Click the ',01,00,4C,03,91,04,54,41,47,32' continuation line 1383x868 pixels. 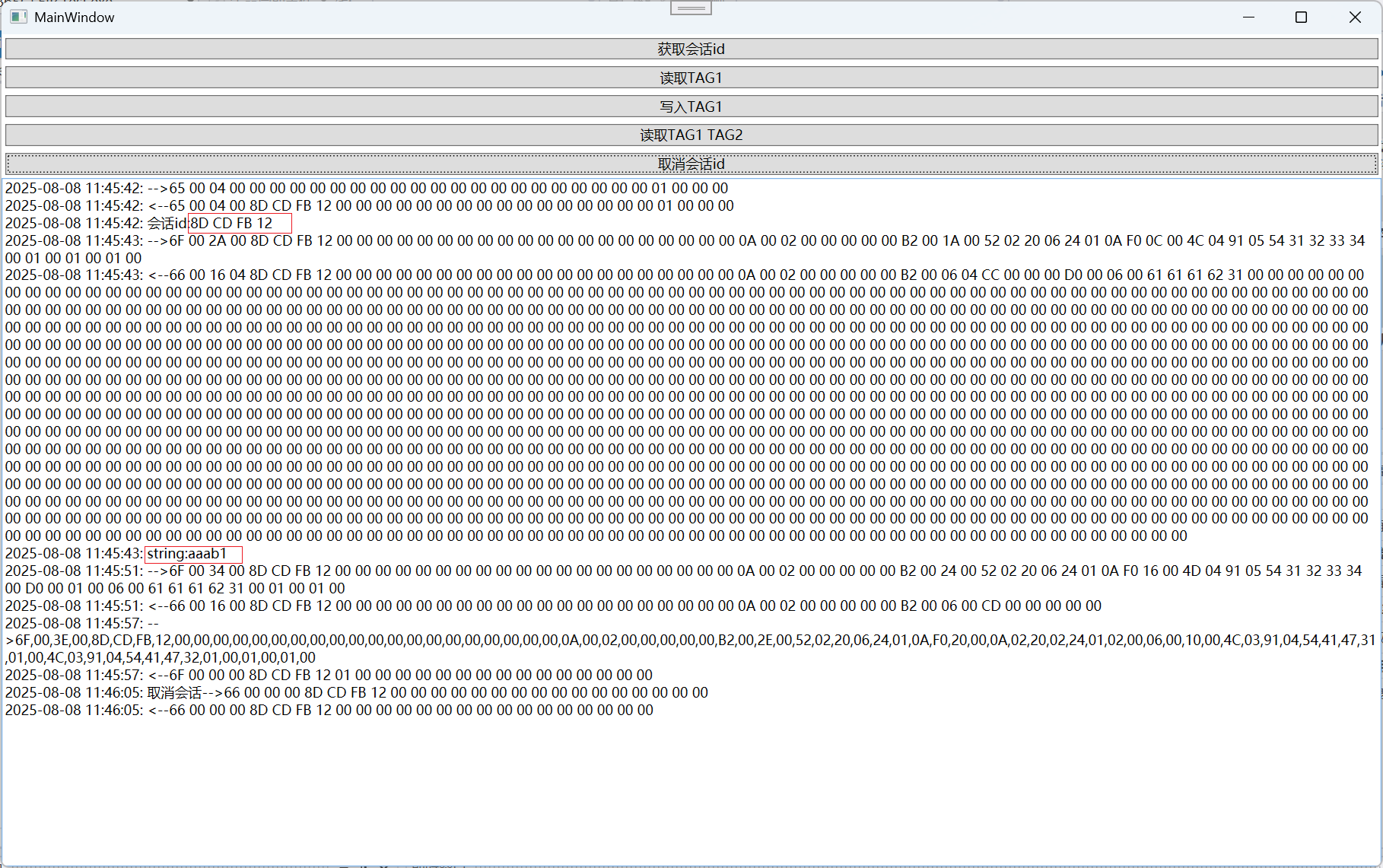[161, 657]
